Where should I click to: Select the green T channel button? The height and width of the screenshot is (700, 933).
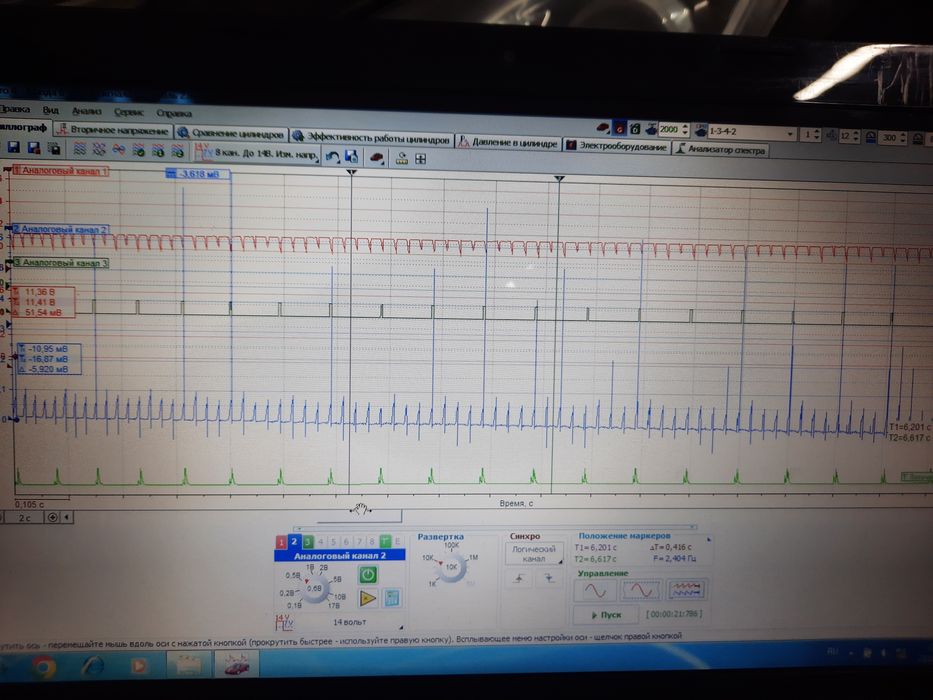385,542
